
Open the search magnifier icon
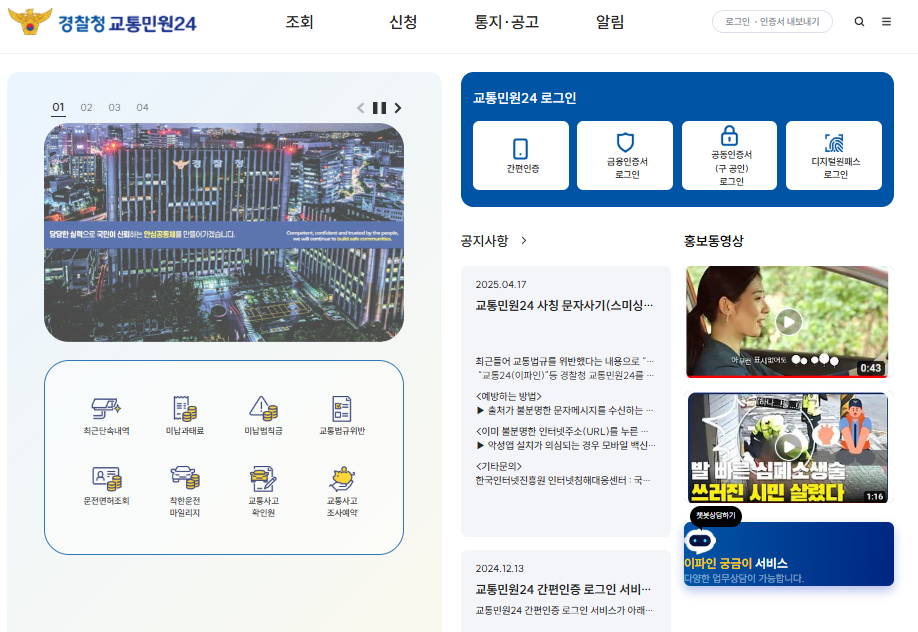point(859,22)
